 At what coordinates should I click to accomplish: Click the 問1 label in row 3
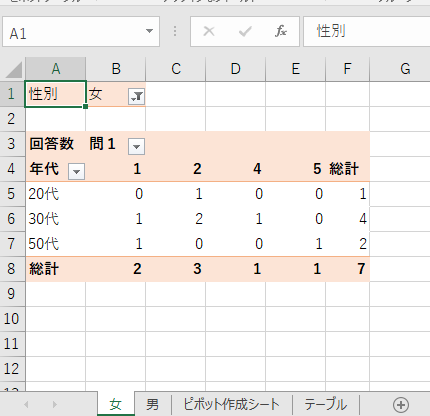point(102,144)
